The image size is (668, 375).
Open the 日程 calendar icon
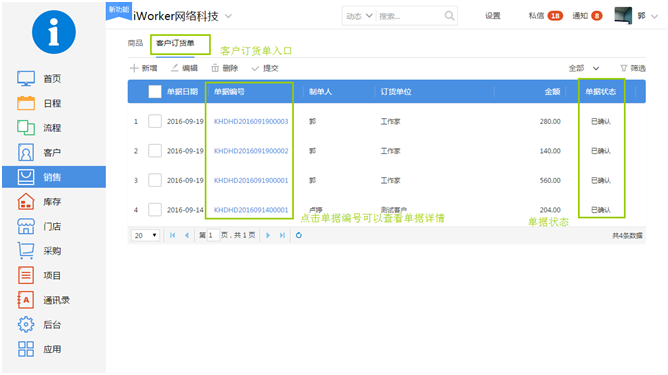(x=26, y=103)
